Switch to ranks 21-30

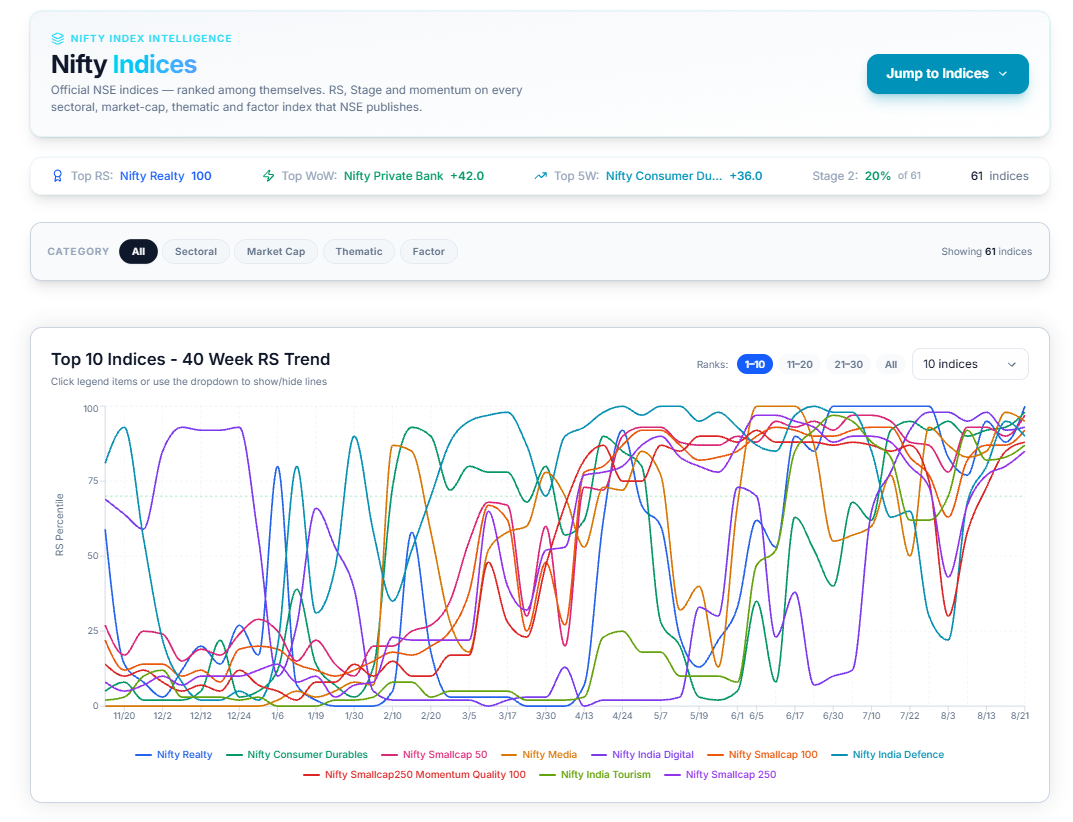coord(849,364)
